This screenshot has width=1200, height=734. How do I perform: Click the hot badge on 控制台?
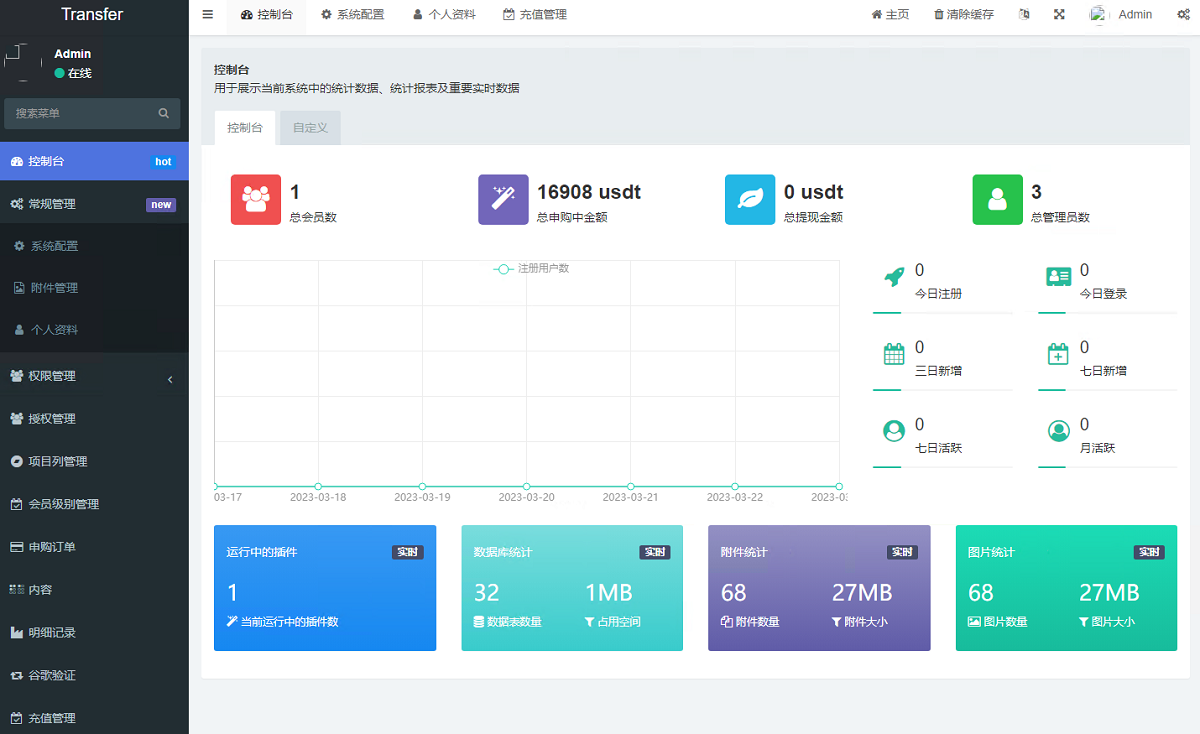point(163,162)
